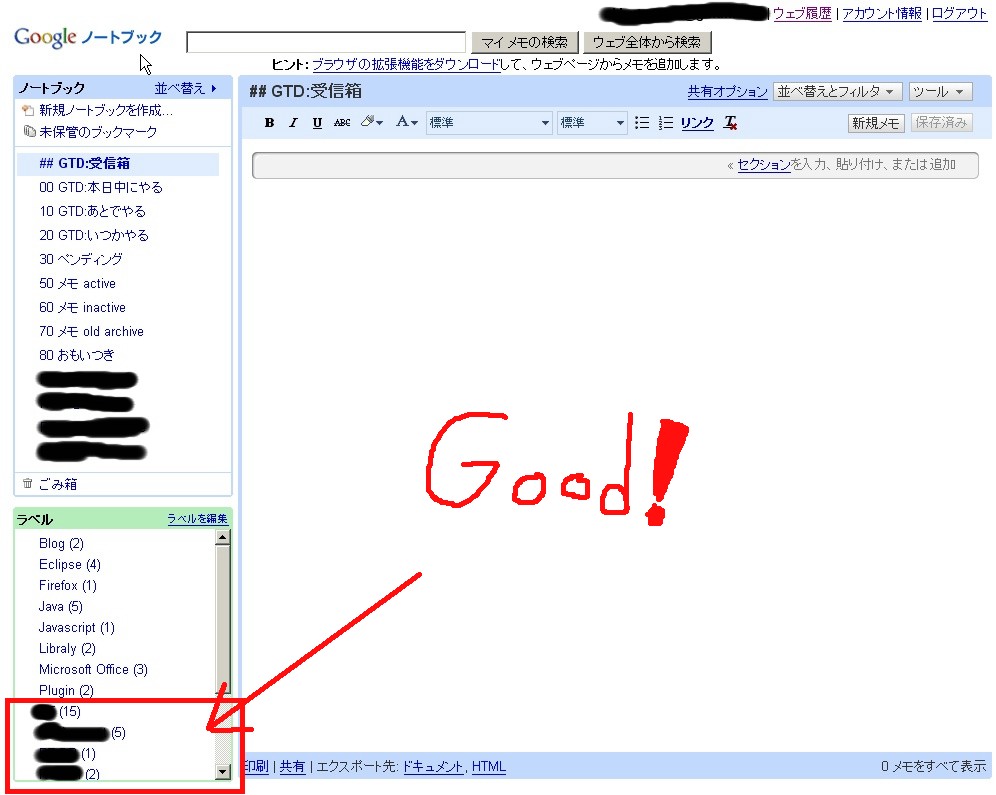Filter by Microsoft Office (3) label
The image size is (996, 795).
[93, 669]
